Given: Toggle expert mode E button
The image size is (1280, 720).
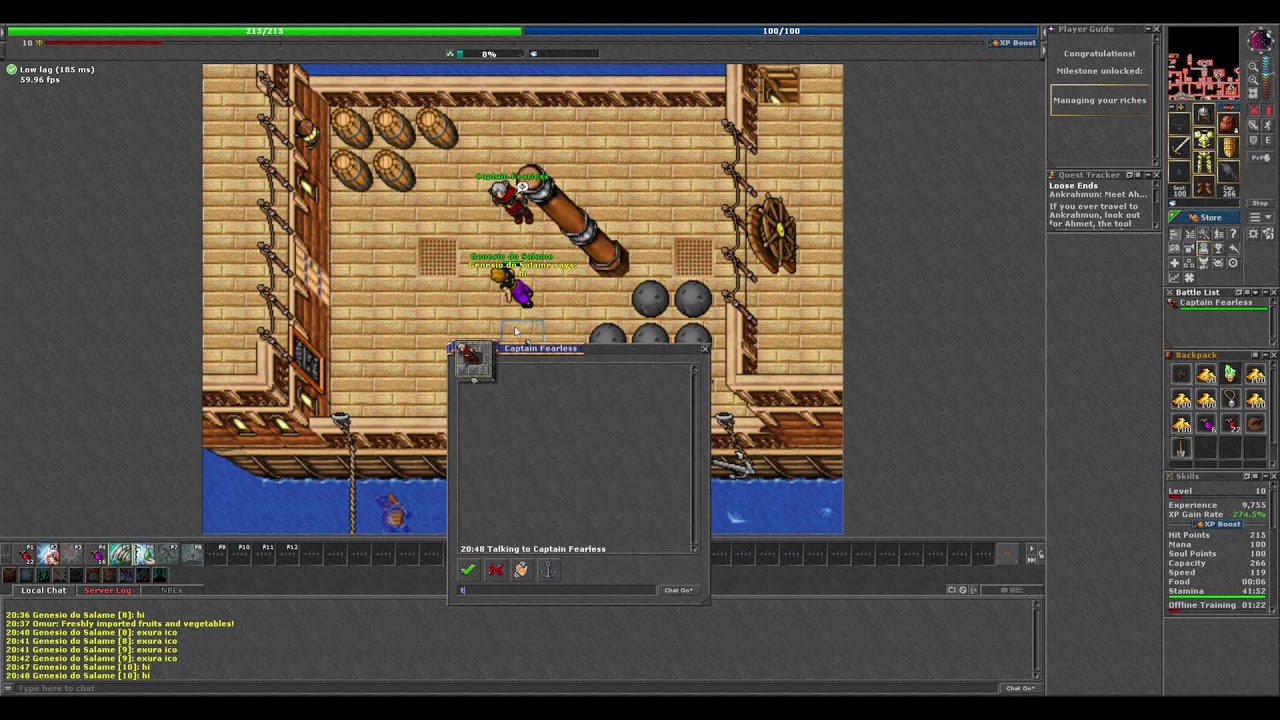Looking at the screenshot, I should pos(1268,141).
